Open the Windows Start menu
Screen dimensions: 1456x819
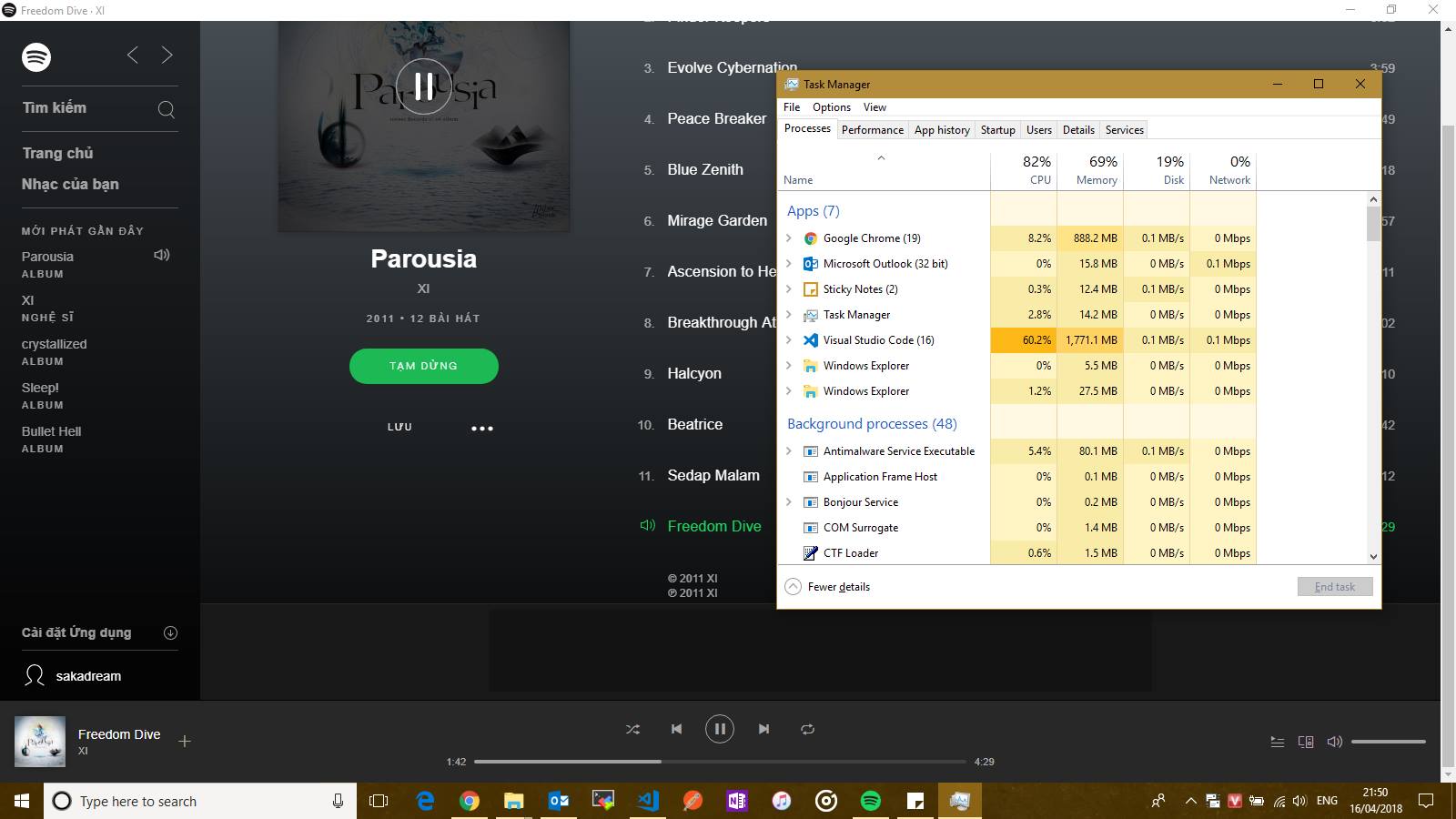(x=22, y=801)
